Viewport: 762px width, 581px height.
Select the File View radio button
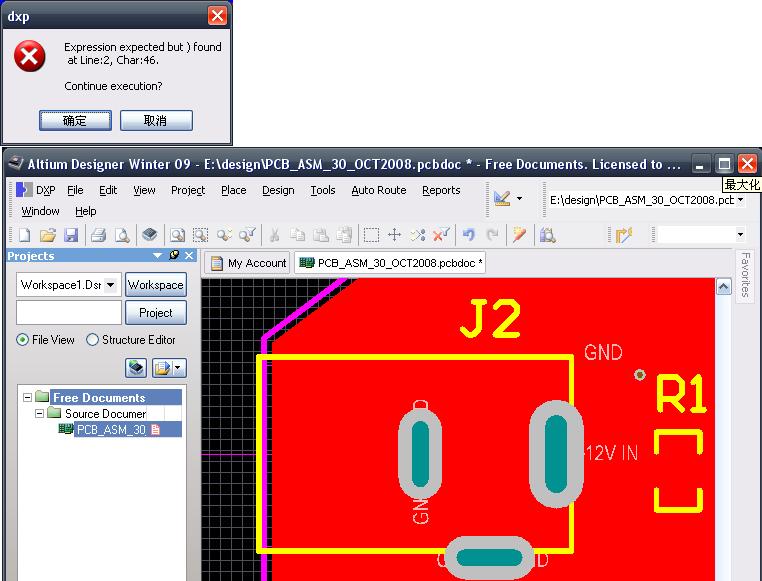[23, 340]
